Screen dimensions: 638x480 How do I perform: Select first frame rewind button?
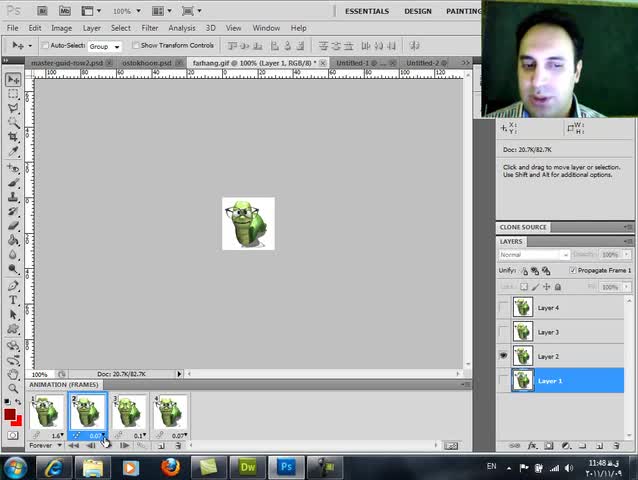73,446
